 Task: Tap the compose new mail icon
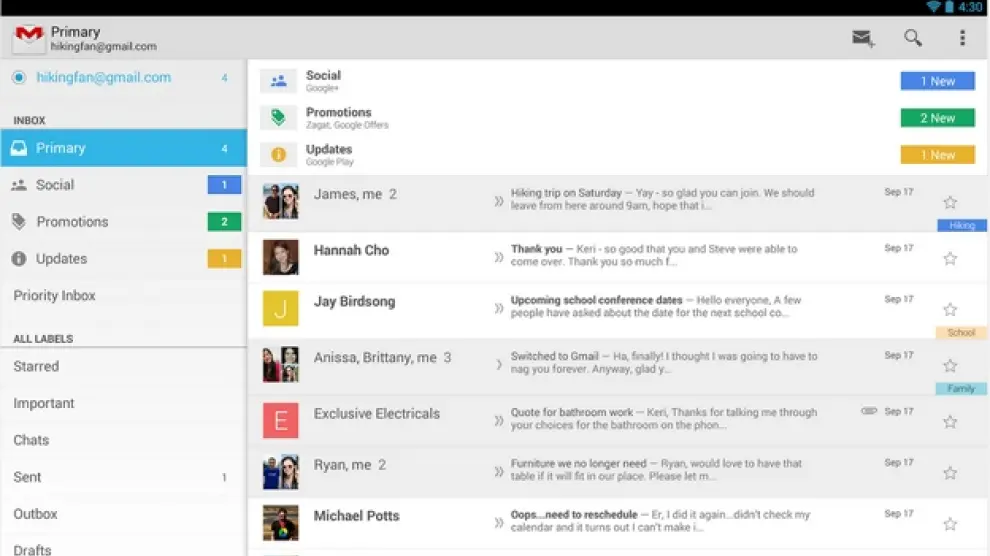click(862, 38)
